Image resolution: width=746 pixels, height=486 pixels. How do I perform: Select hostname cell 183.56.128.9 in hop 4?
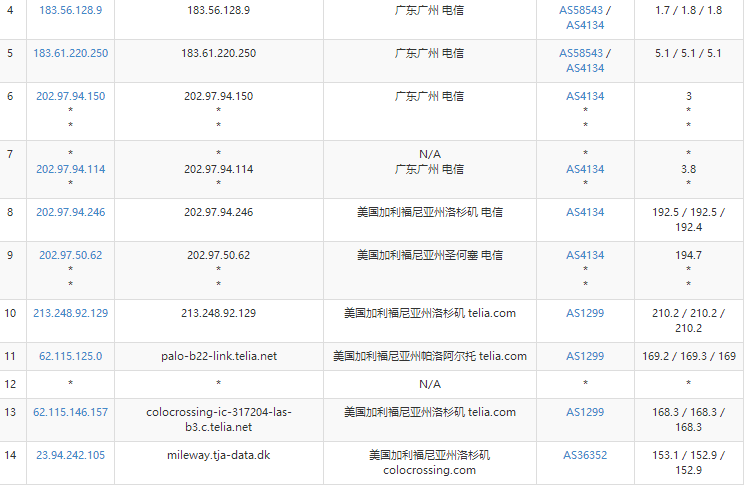[x=219, y=10]
